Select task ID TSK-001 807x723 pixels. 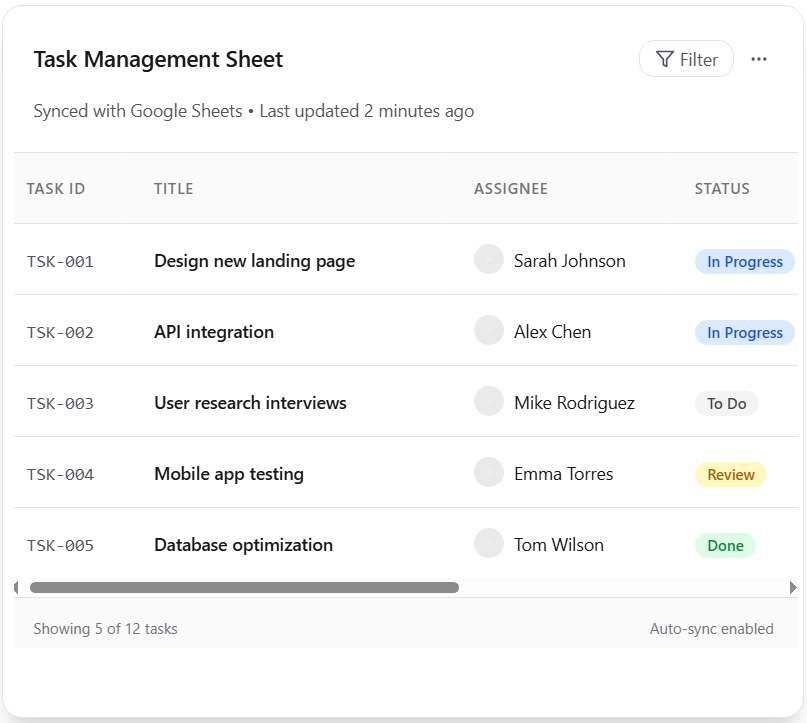(60, 262)
